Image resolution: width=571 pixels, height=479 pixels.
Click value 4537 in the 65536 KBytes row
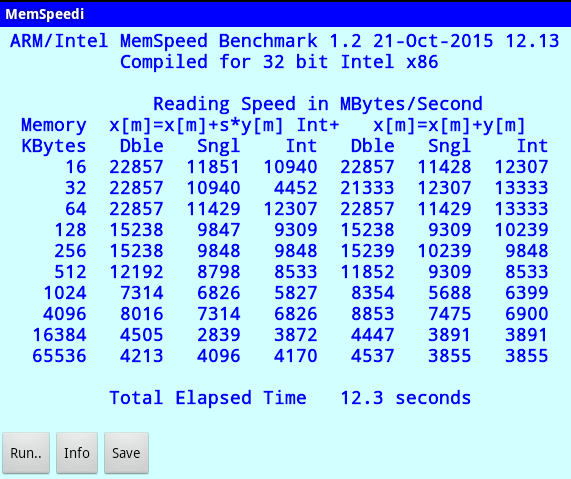click(x=373, y=356)
